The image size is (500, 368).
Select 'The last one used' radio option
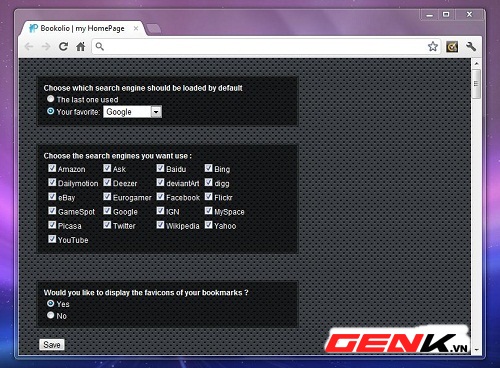click(x=50, y=99)
